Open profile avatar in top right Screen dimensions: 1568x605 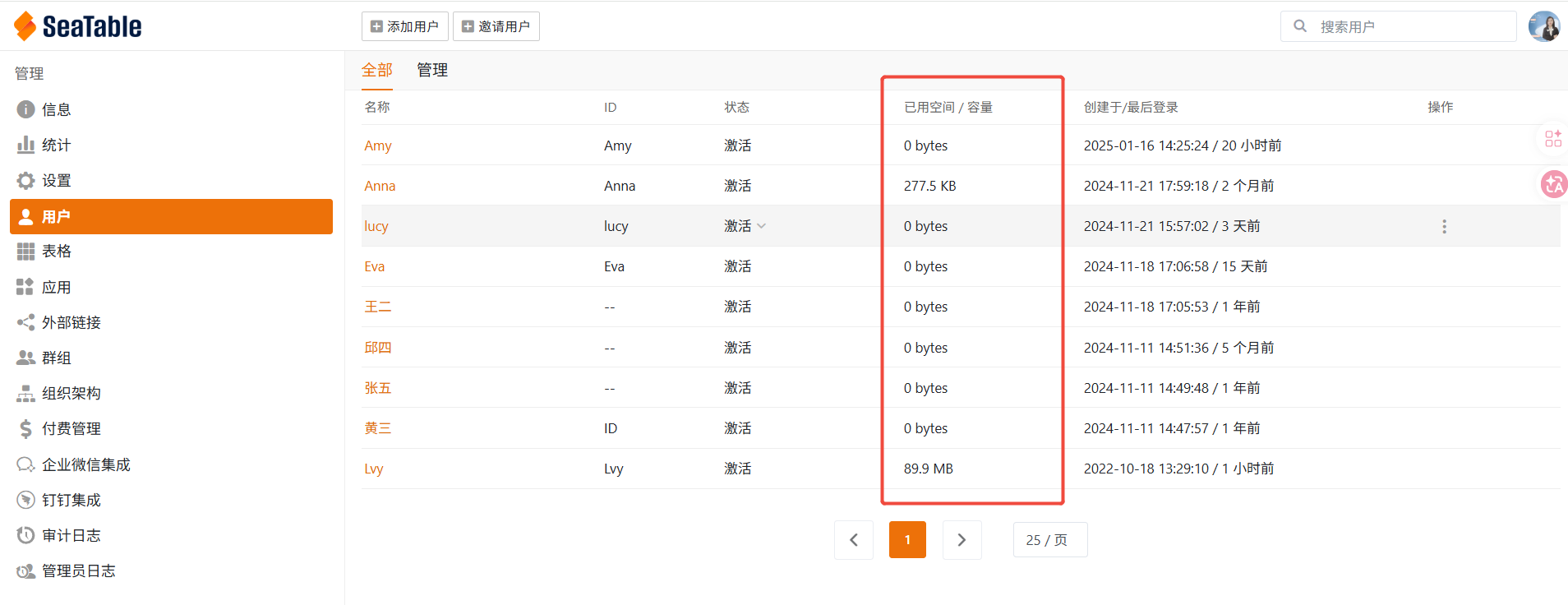pos(1543,26)
